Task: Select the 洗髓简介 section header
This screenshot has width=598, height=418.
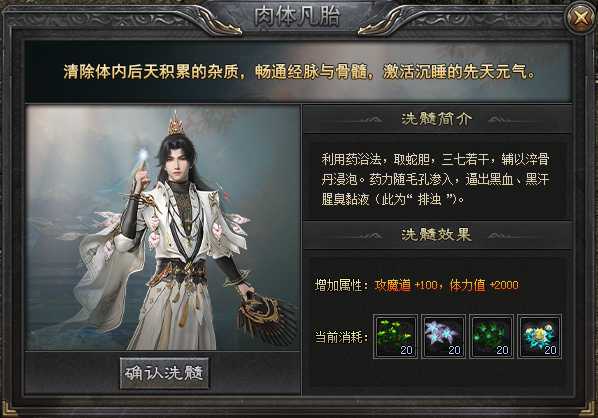Action: [x=437, y=119]
